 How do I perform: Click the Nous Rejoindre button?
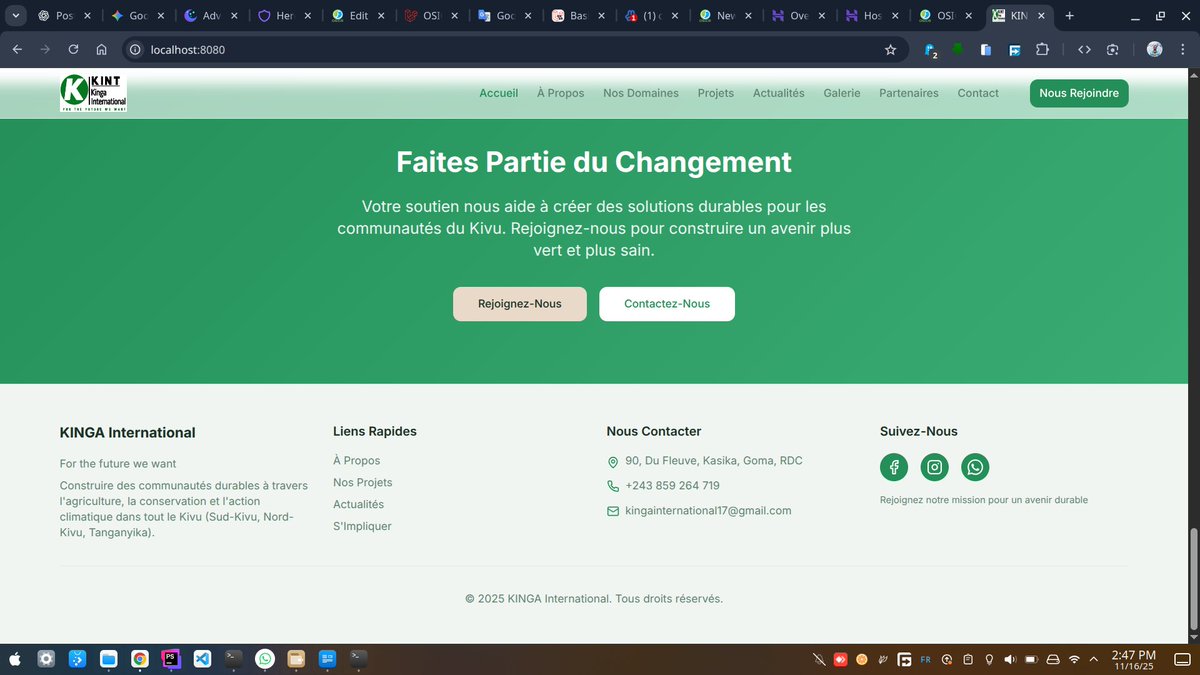1079,93
